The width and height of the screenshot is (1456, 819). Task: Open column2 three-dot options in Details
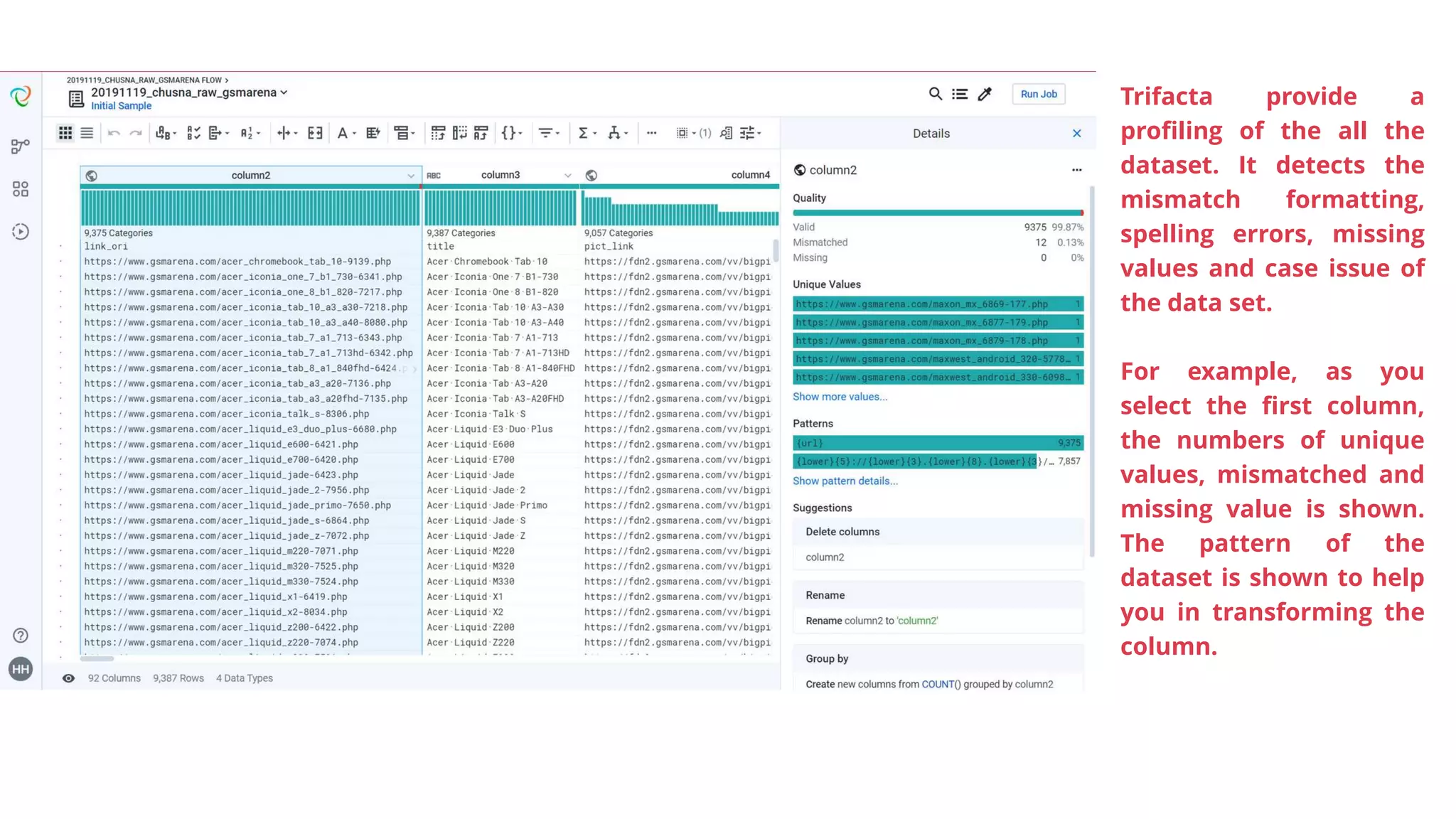coord(1076,170)
